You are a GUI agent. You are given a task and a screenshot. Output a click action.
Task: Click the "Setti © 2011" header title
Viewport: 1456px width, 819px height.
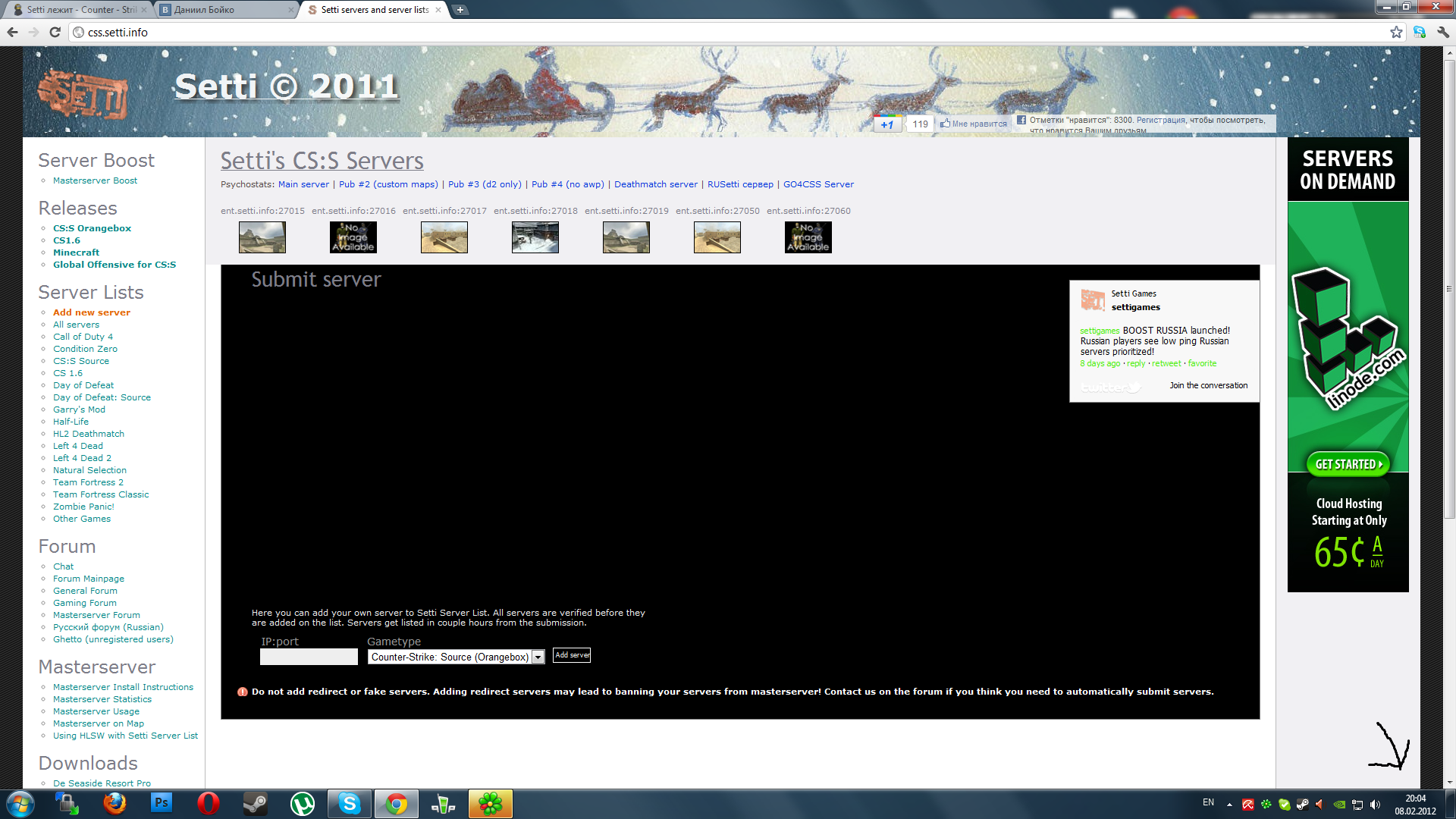287,86
